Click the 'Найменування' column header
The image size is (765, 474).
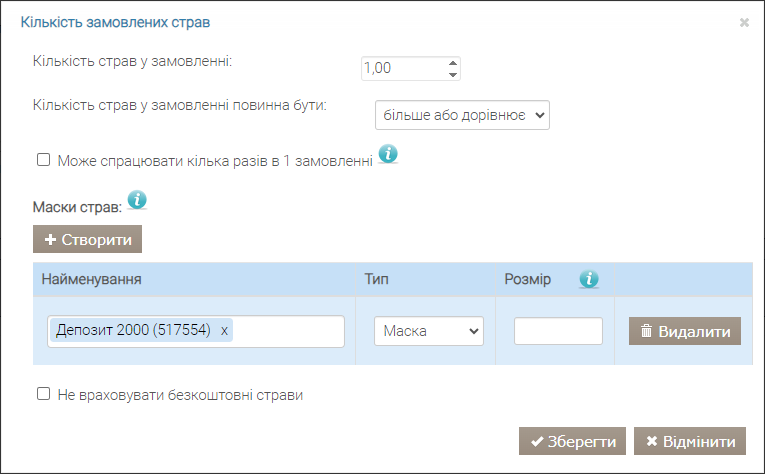(x=92, y=279)
